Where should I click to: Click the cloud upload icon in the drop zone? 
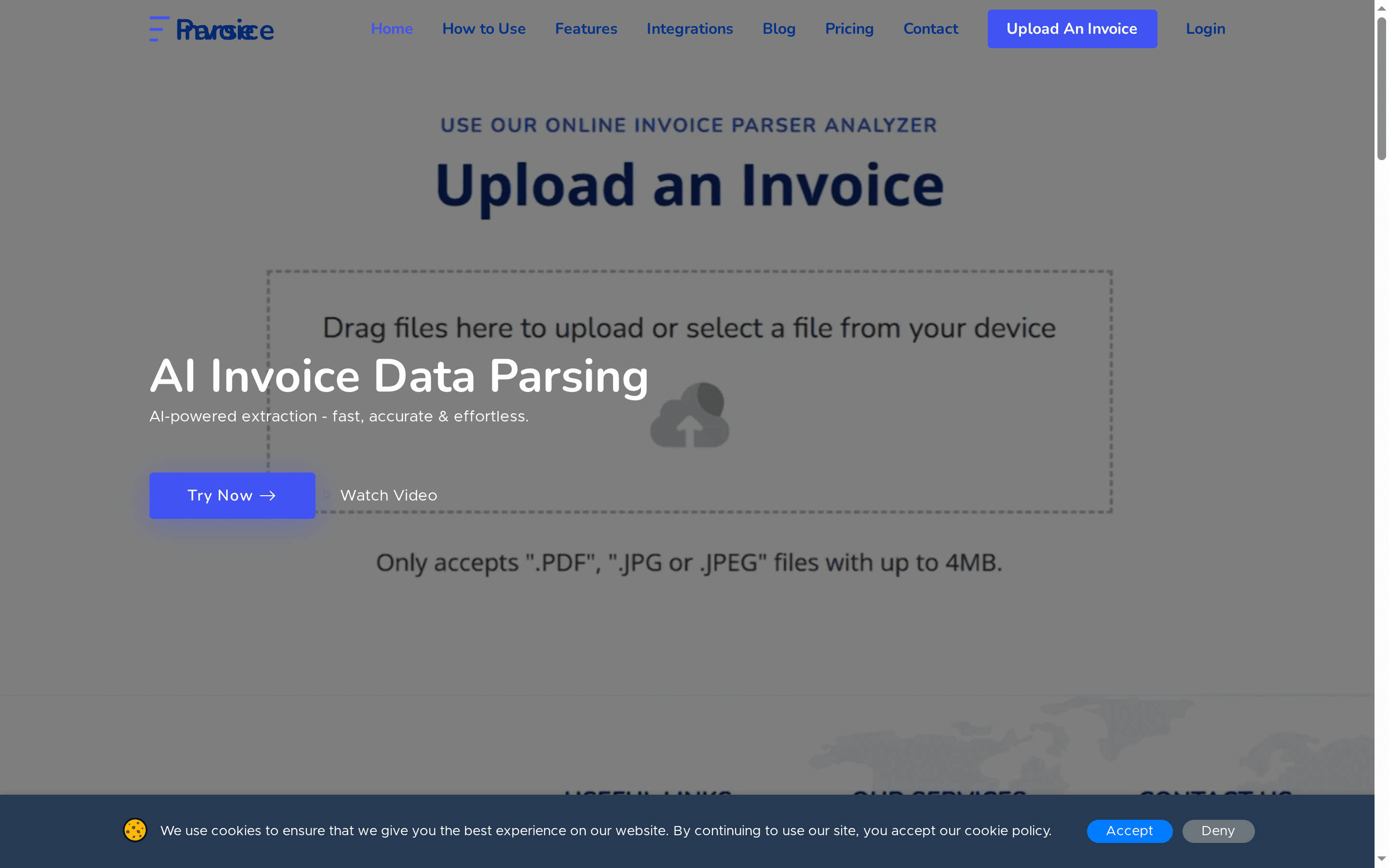pyautogui.click(x=688, y=415)
